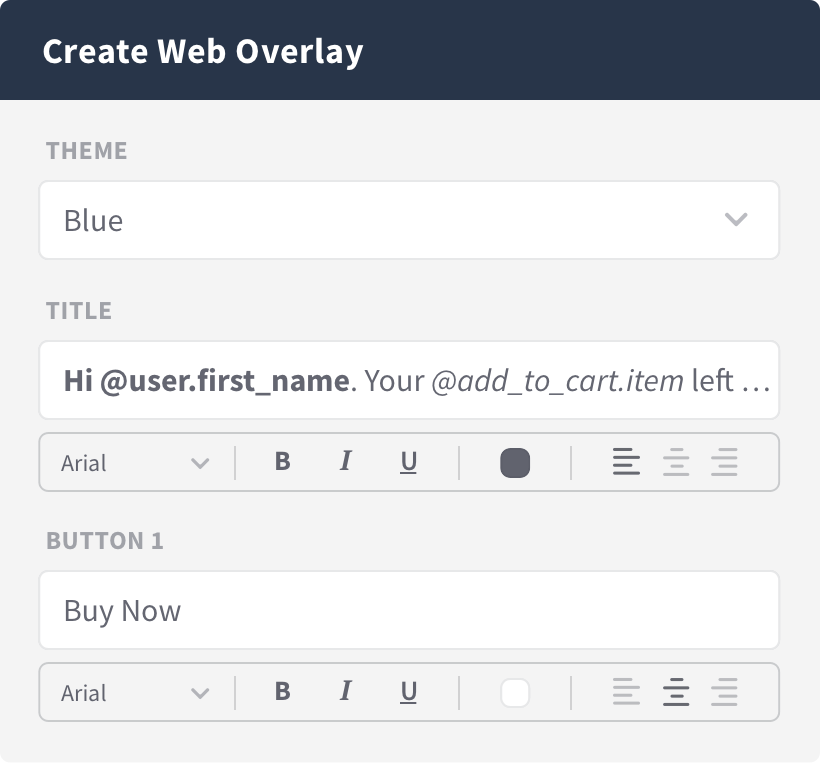Click the Title text field

409,380
